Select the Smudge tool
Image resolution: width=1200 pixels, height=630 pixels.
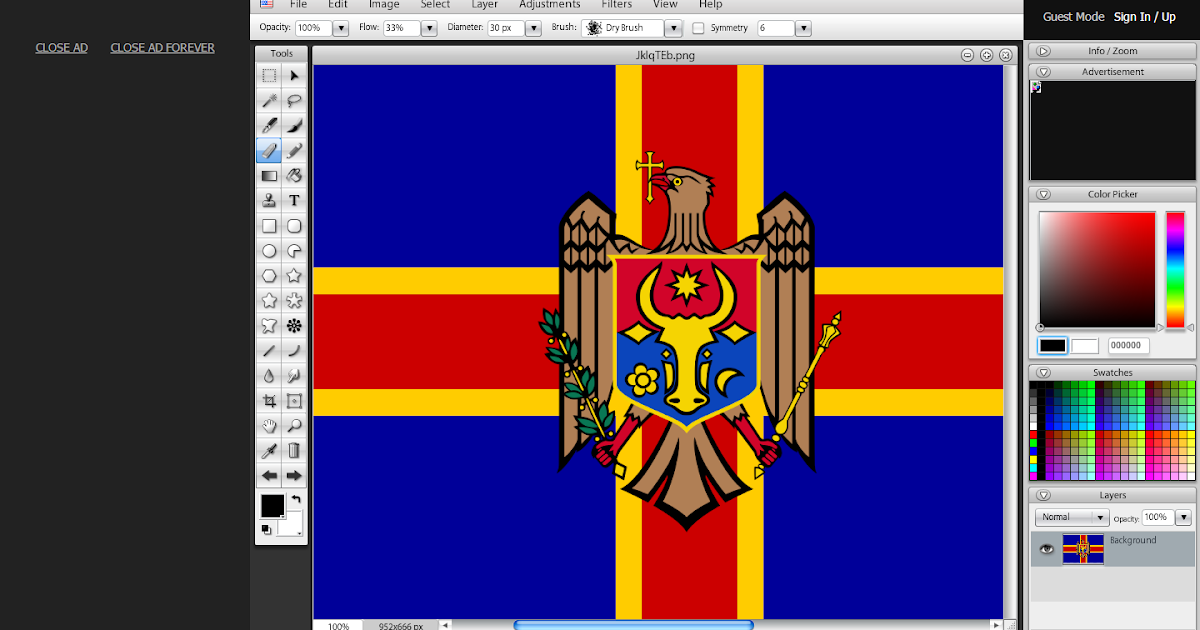(x=294, y=375)
